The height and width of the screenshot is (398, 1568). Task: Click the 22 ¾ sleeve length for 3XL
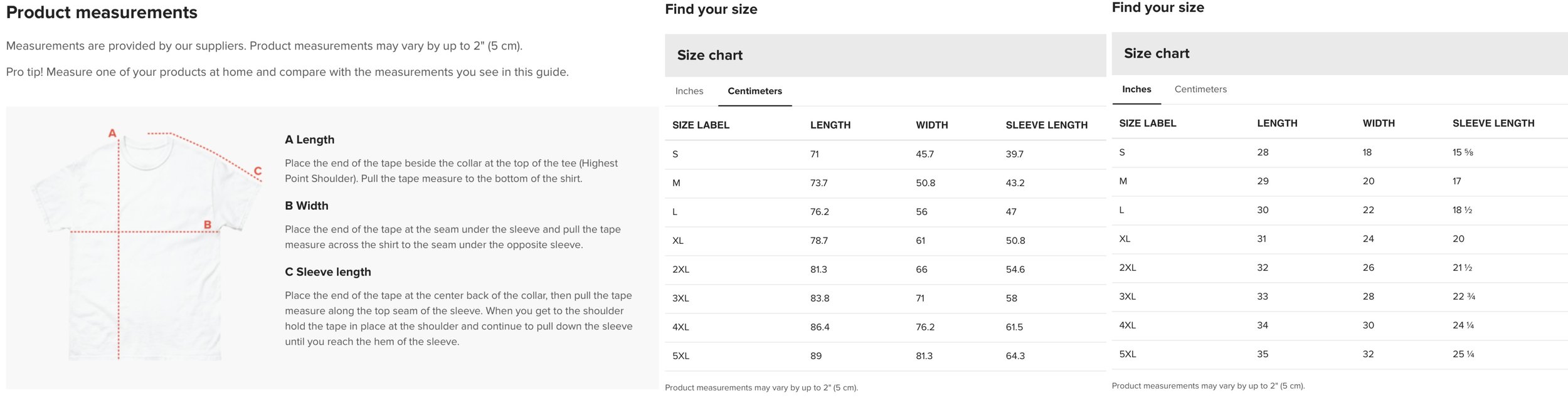pos(1463,296)
